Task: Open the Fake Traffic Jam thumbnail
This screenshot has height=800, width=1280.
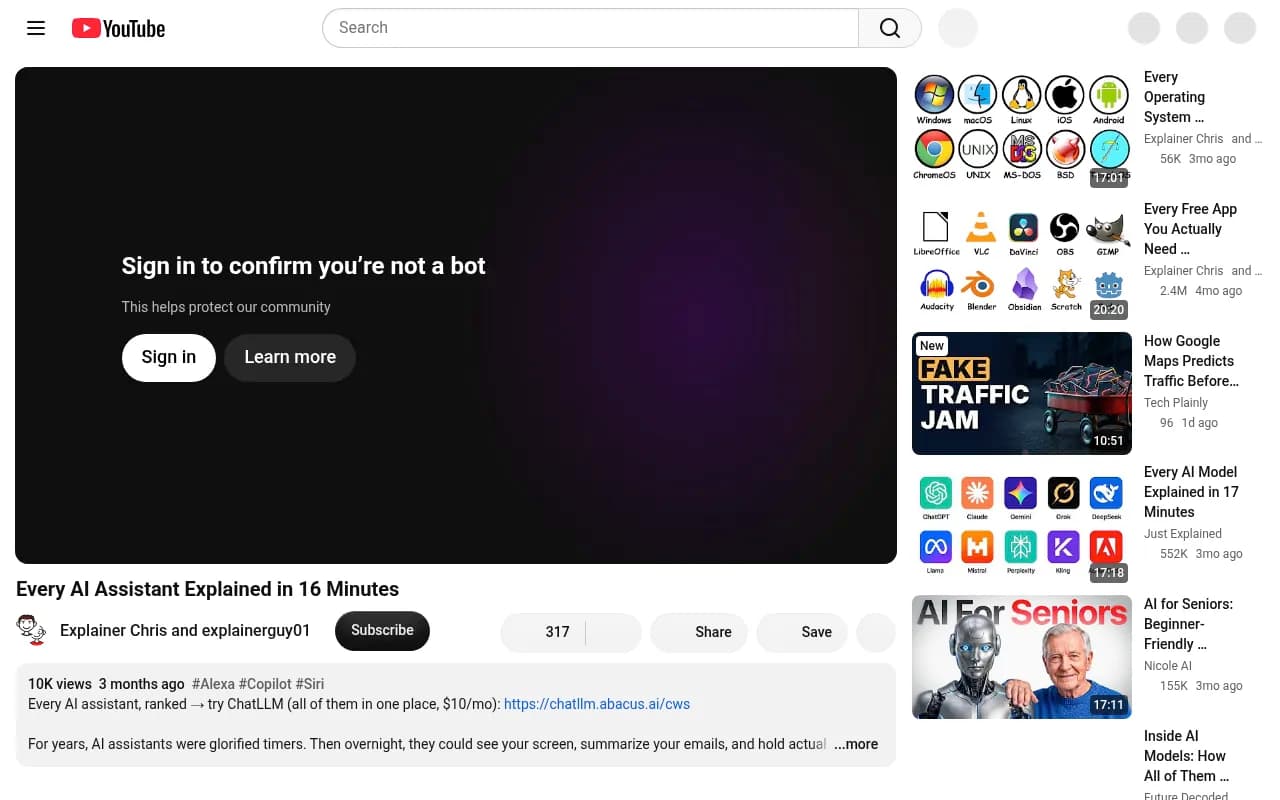Action: (x=1022, y=393)
